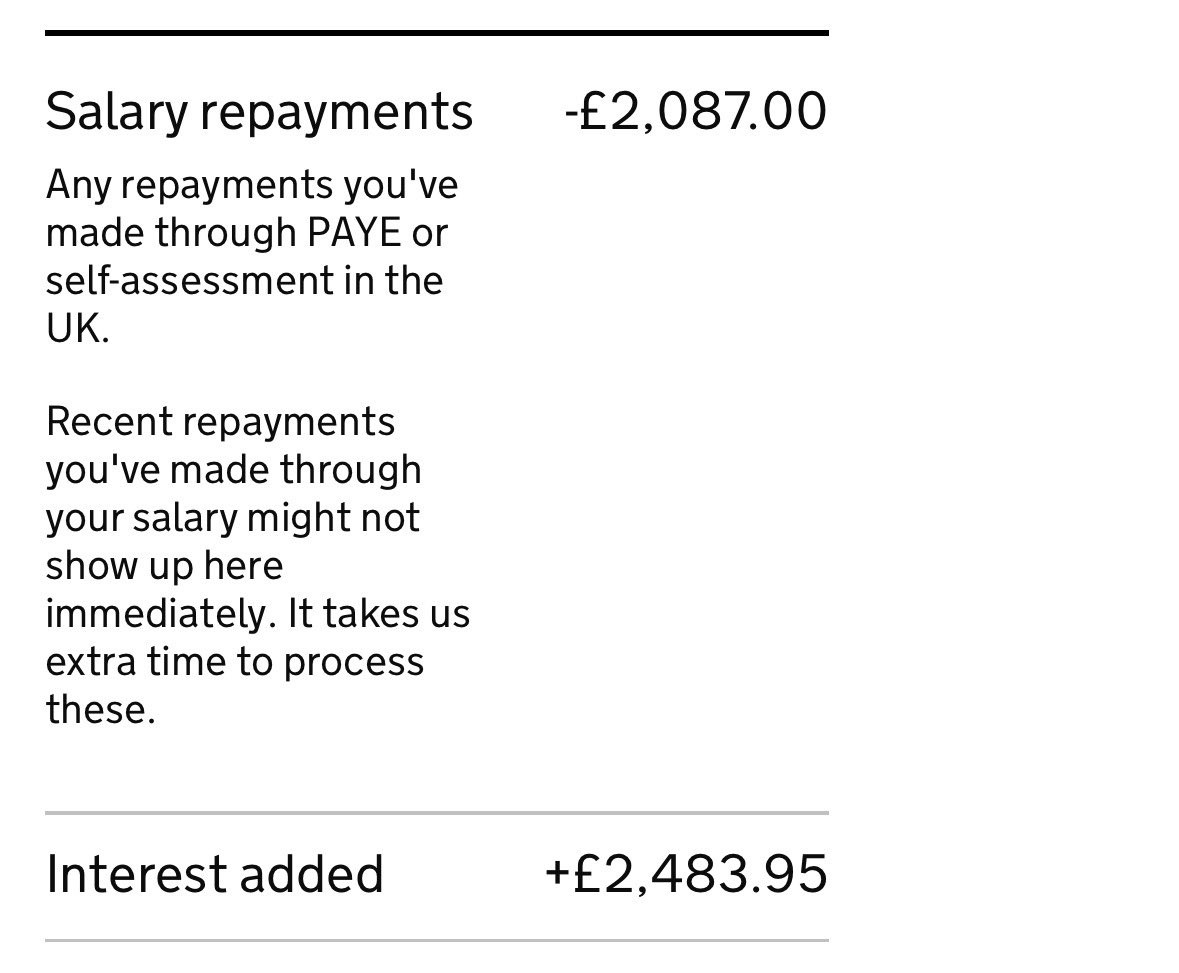This screenshot has height=973, width=1179.
Task: Click the line made through PAYE or
Action: click(x=247, y=232)
